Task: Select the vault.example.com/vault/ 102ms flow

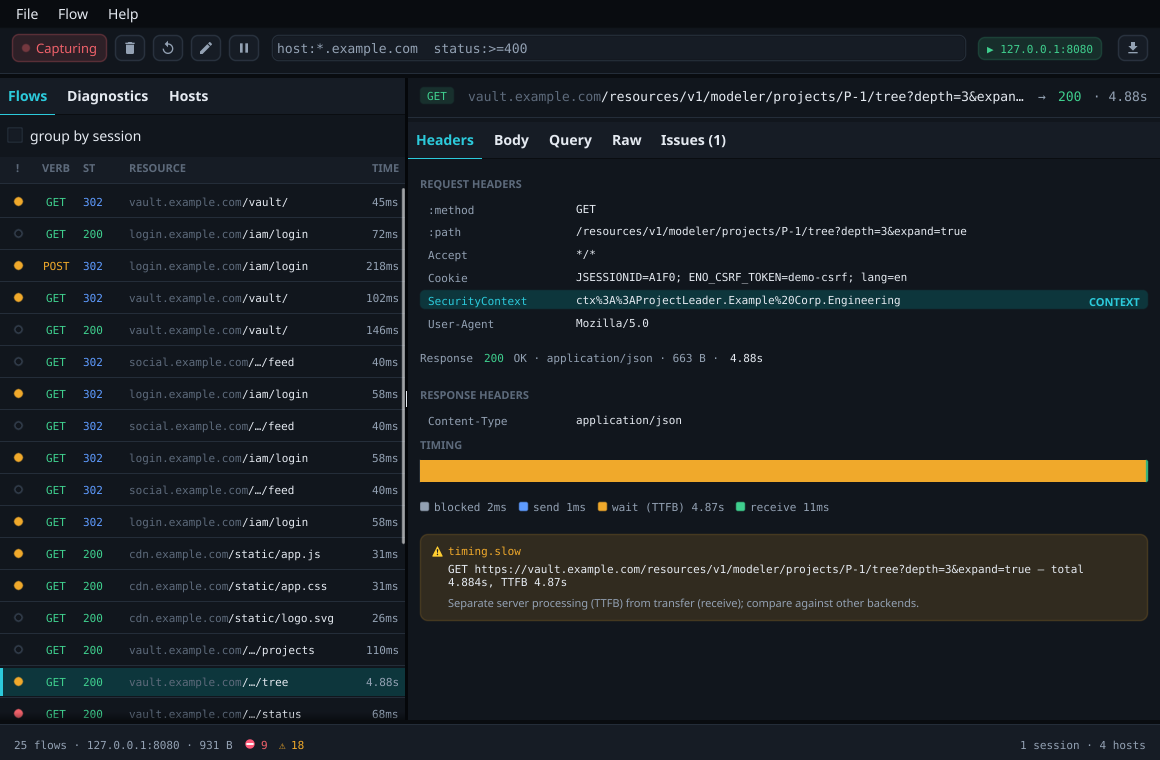Action: pos(202,297)
